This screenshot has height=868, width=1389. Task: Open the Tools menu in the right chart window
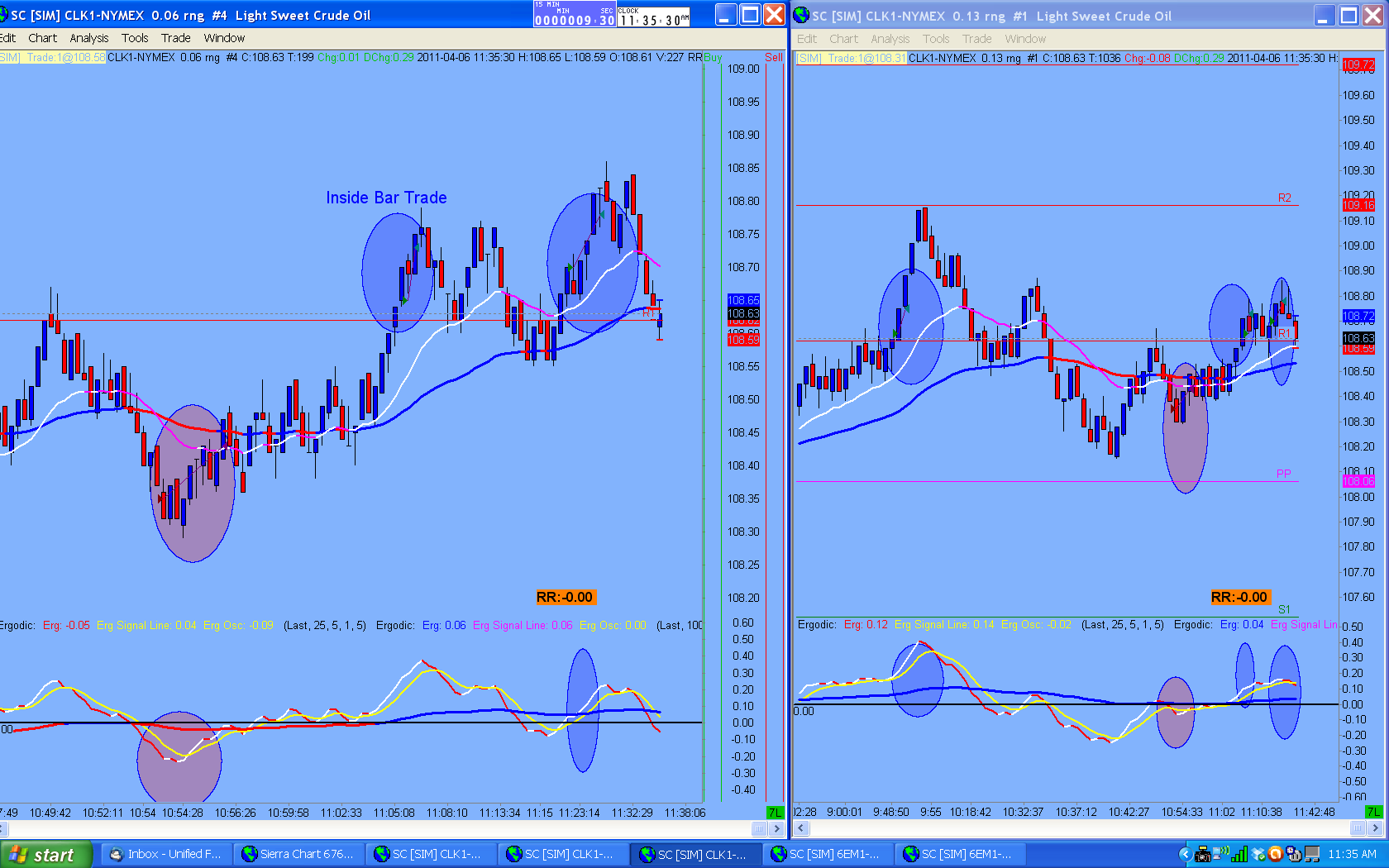pyautogui.click(x=936, y=39)
